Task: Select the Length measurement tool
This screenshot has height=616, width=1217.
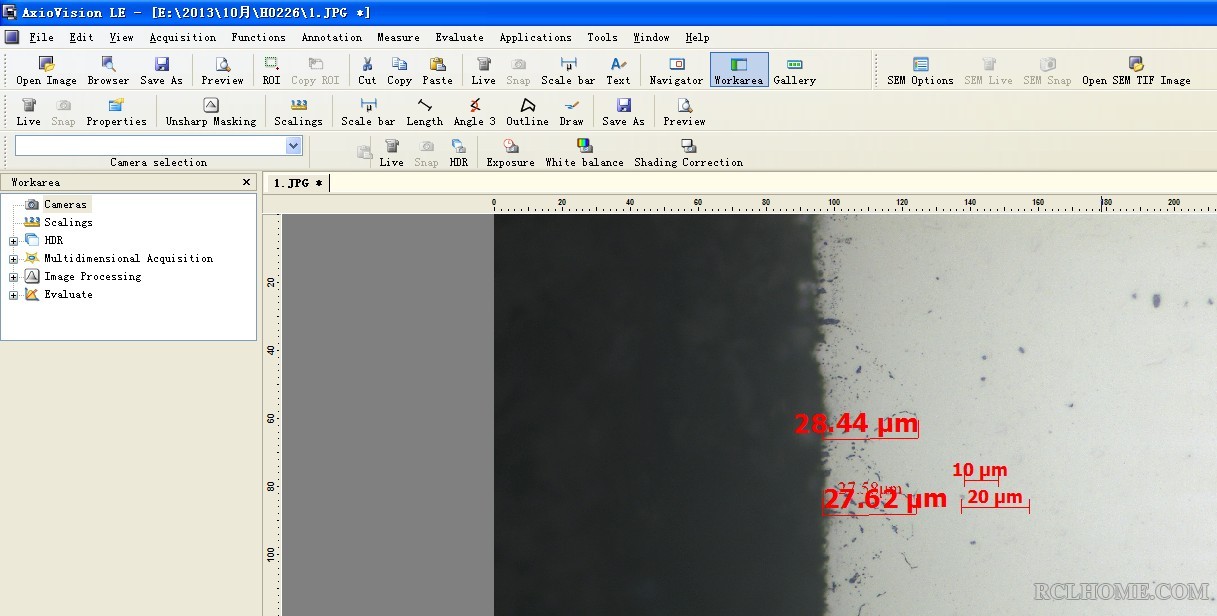Action: [x=424, y=111]
